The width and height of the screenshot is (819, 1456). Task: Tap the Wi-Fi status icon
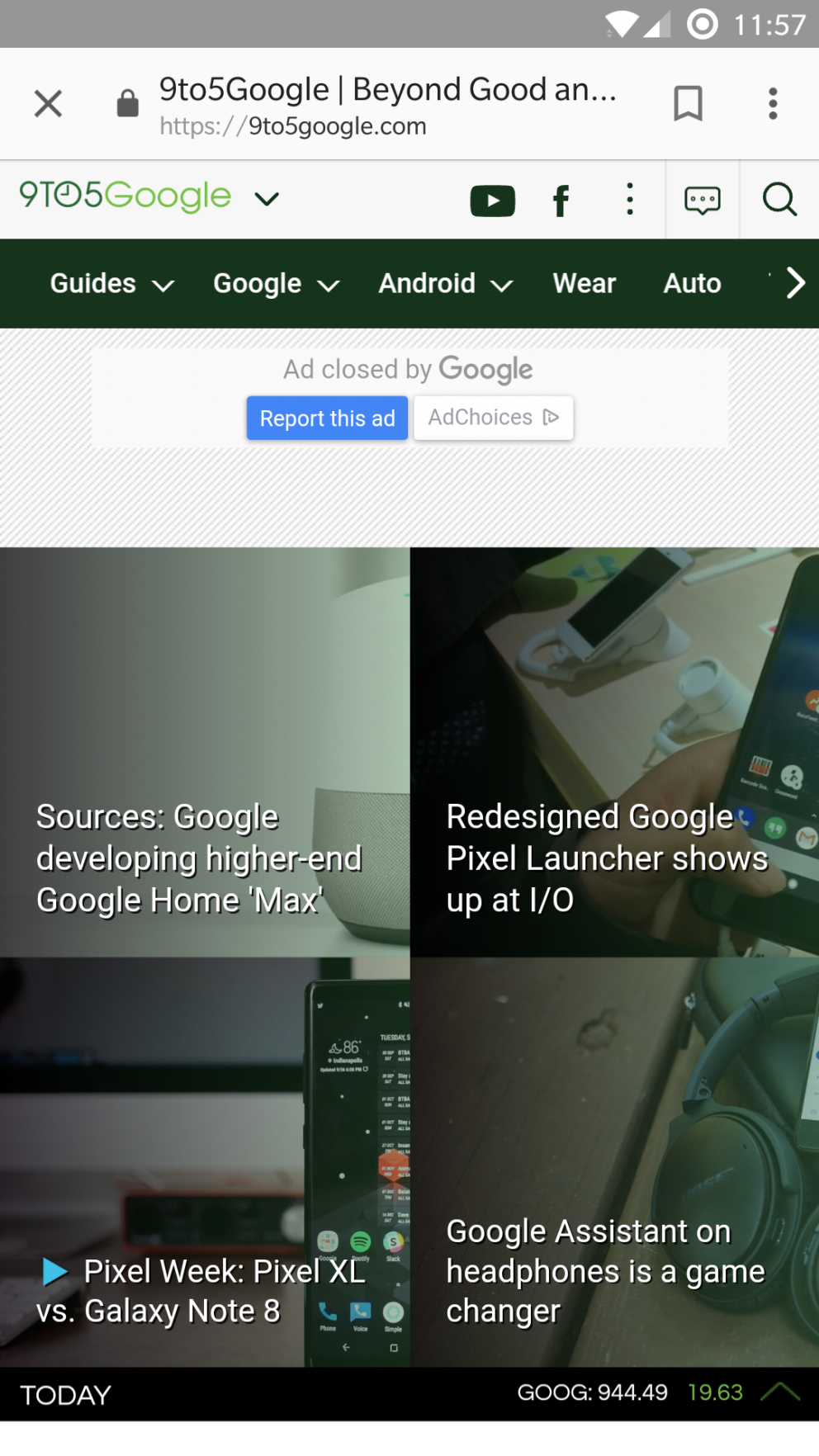coord(622,24)
